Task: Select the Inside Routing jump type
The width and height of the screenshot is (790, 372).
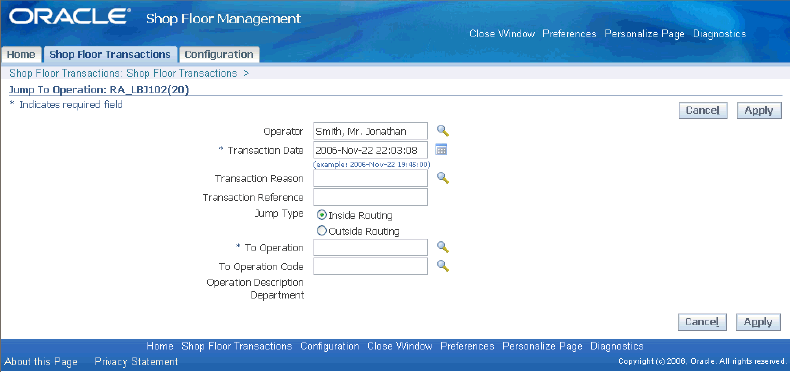Action: pyautogui.click(x=322, y=215)
